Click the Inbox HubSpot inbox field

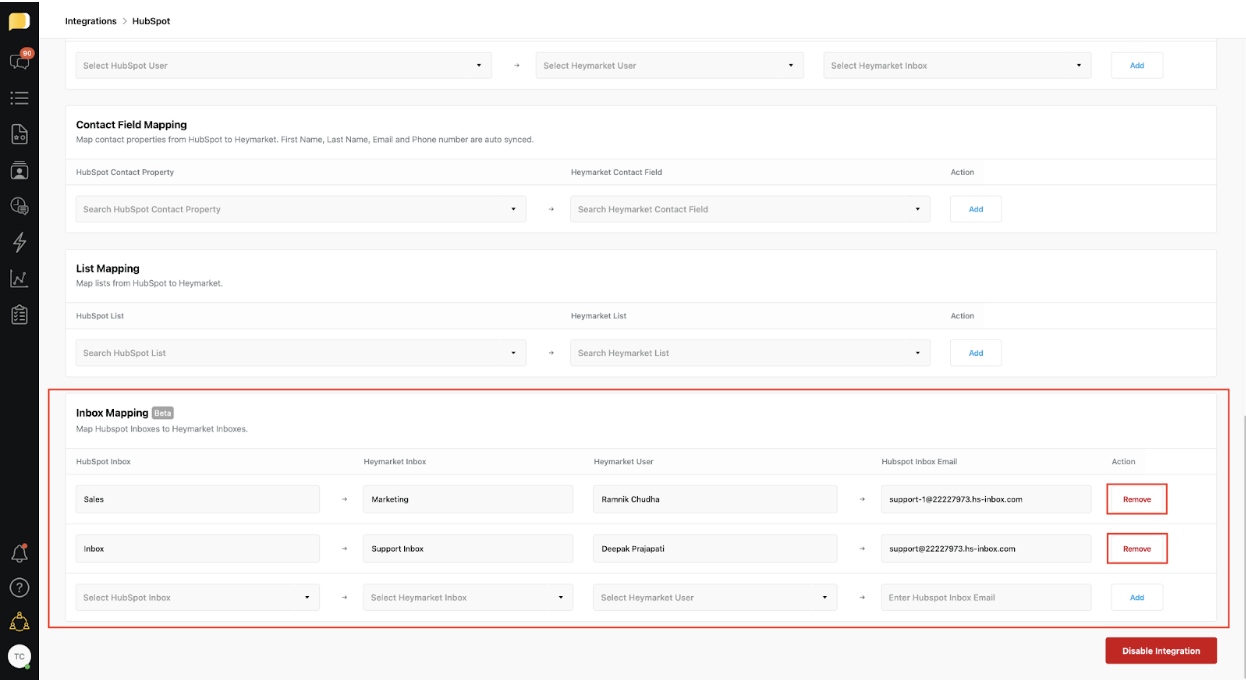coord(198,549)
